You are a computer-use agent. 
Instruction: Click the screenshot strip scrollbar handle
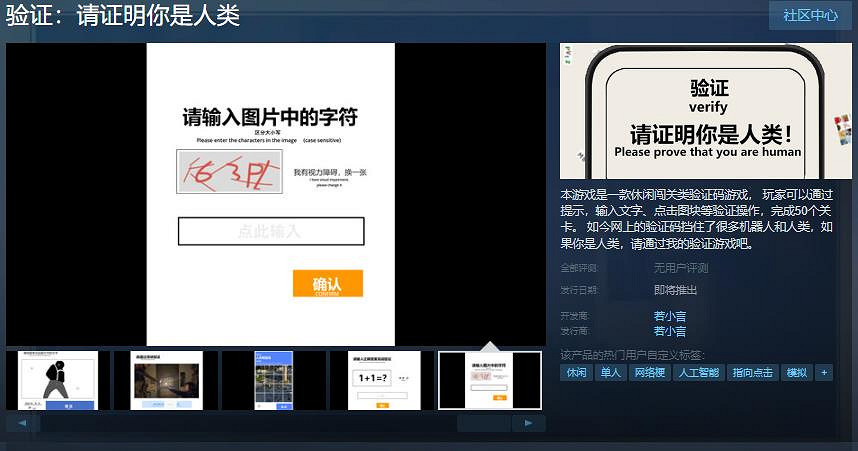(484, 423)
